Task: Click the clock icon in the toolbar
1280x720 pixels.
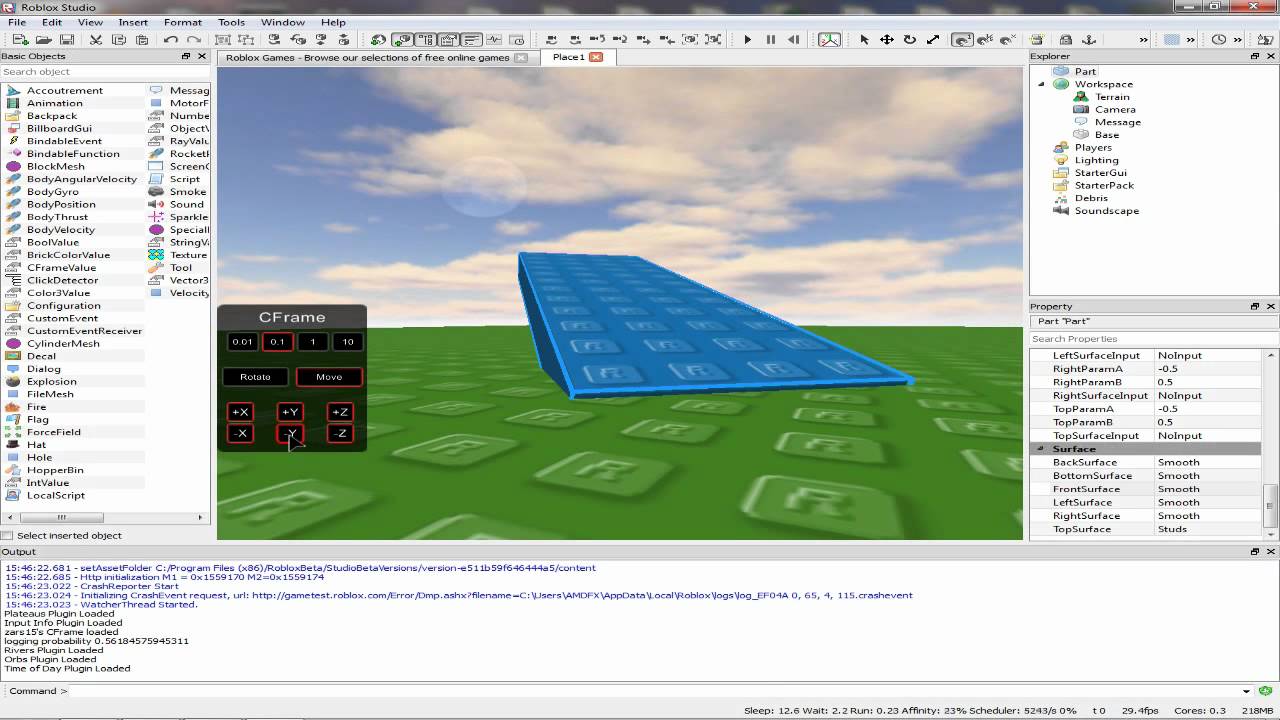Action: click(x=1218, y=40)
